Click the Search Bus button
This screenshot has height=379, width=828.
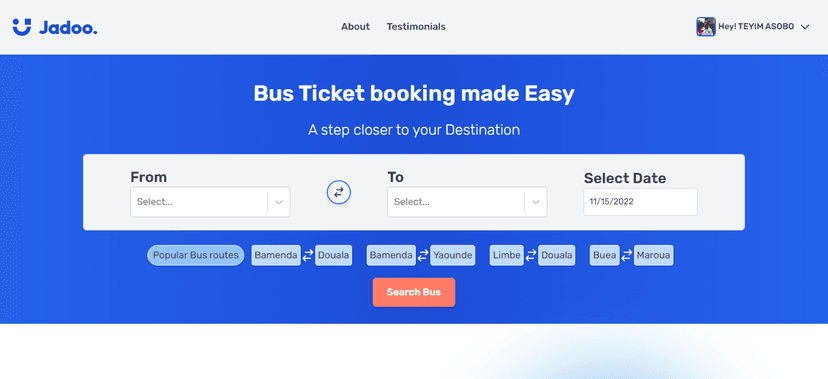point(414,292)
